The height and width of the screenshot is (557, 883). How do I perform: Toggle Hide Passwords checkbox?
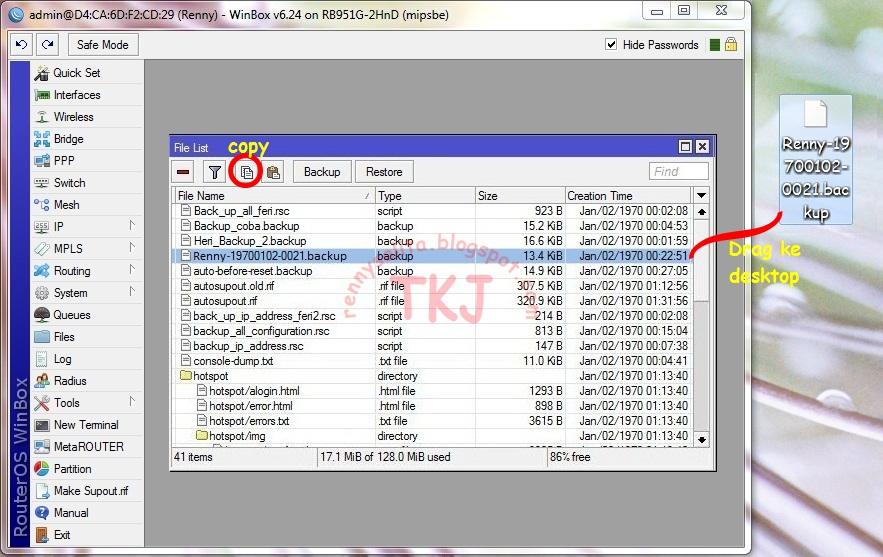(611, 44)
